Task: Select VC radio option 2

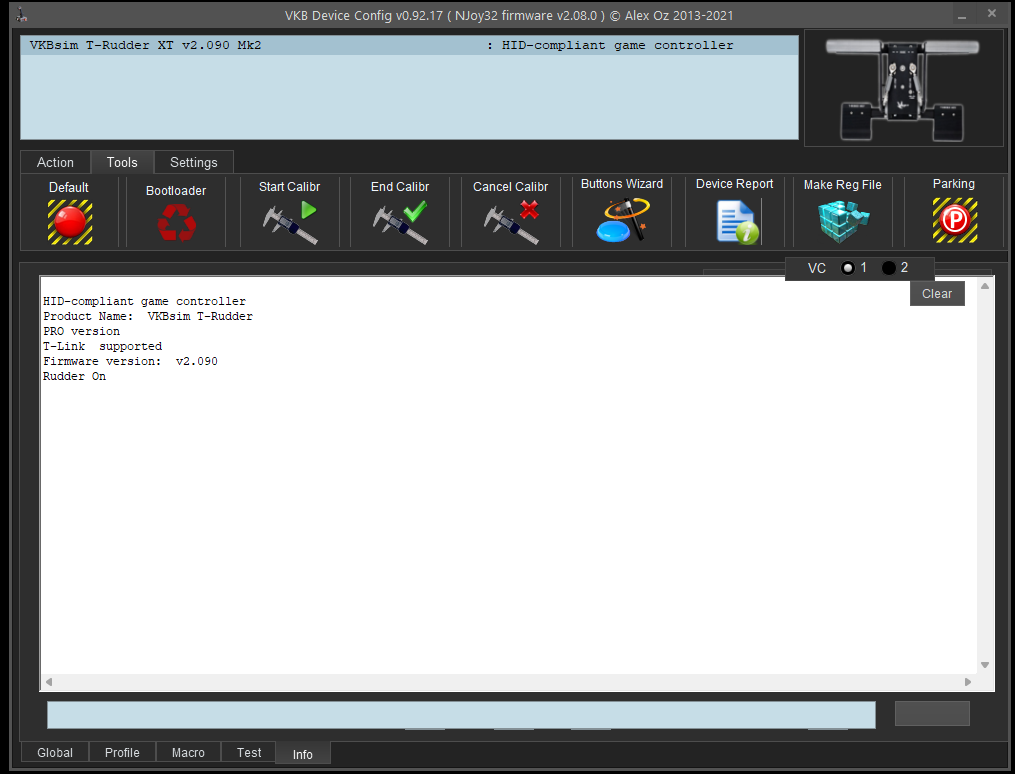Action: [889, 268]
